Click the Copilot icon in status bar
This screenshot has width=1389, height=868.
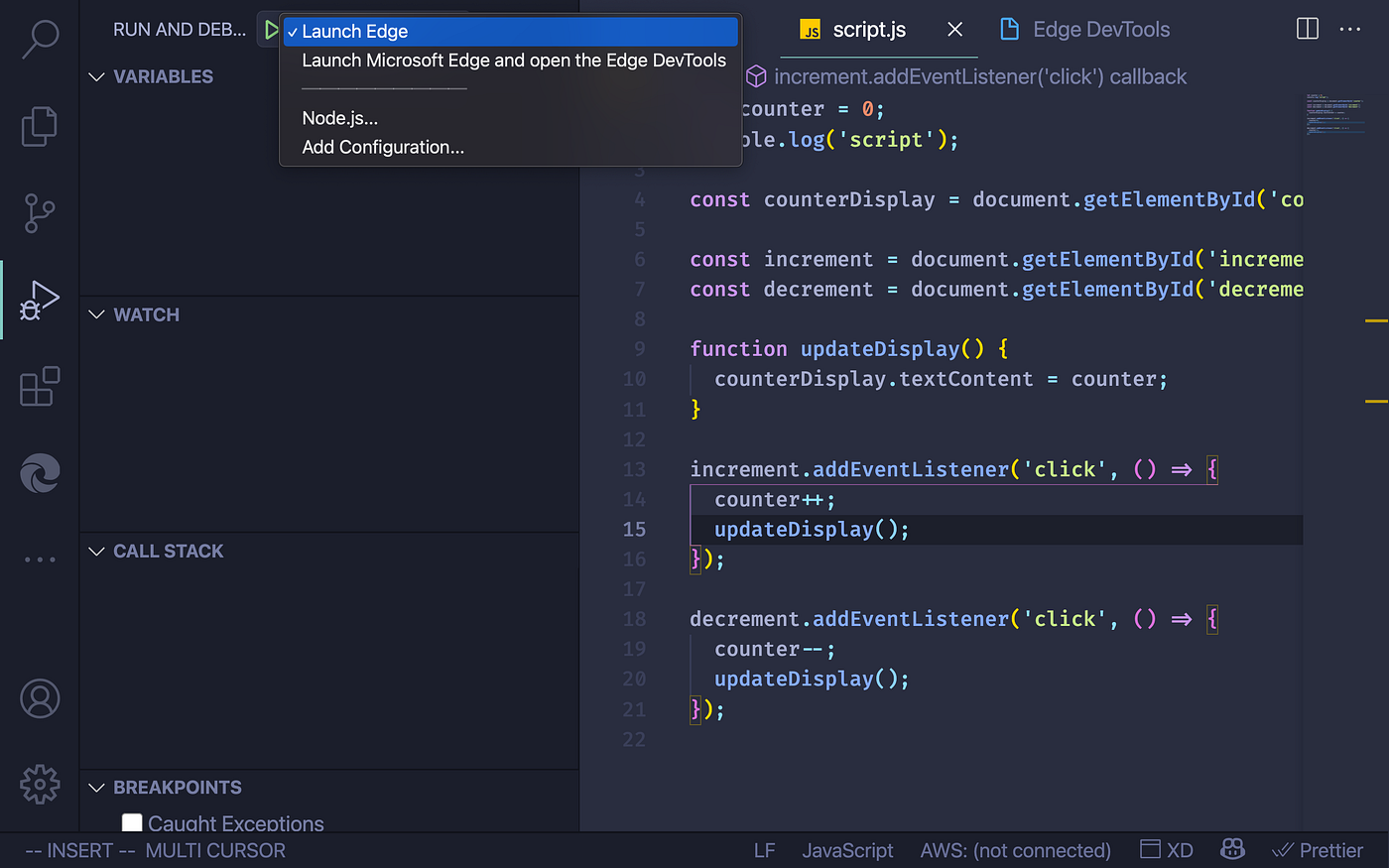click(x=1232, y=849)
